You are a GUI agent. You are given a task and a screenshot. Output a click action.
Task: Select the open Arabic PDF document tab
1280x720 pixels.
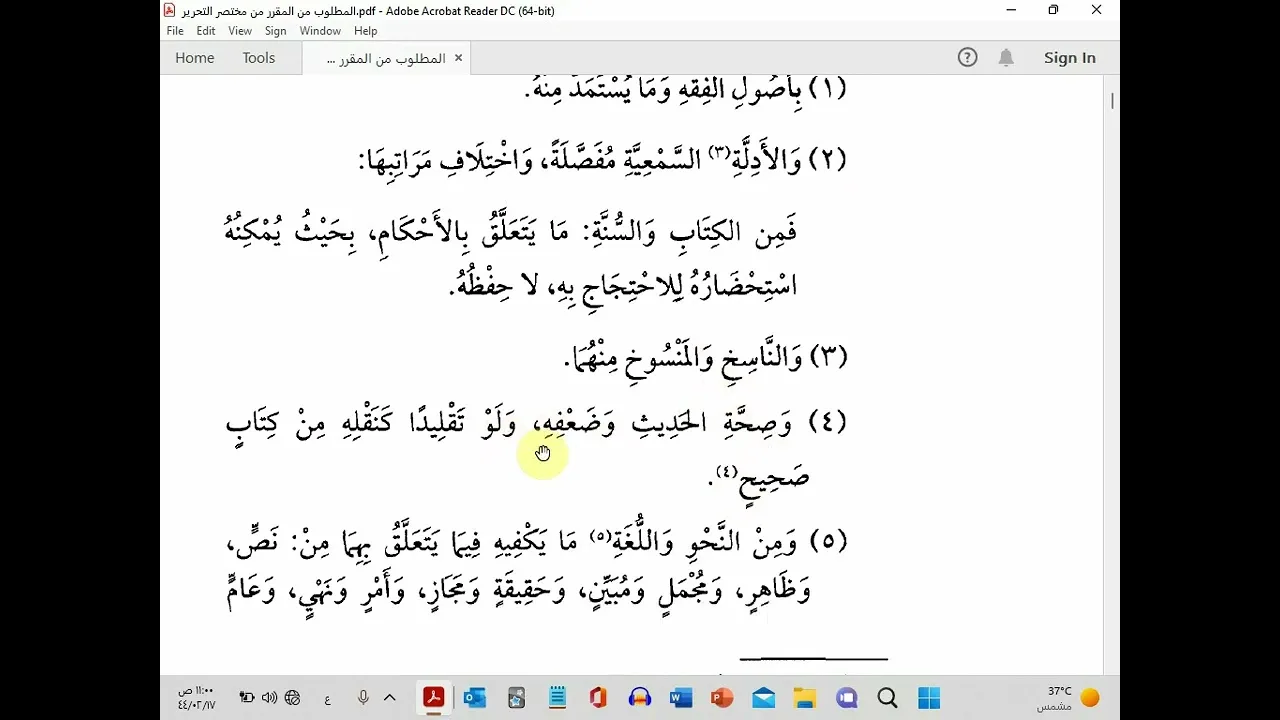point(386,58)
